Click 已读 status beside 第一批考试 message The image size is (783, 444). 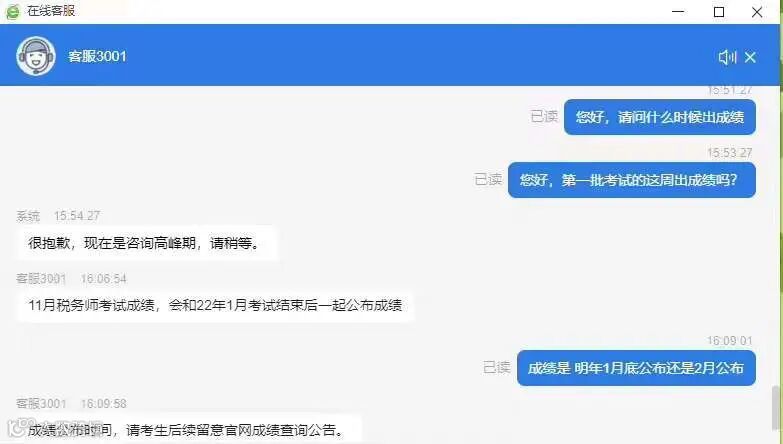[488, 179]
